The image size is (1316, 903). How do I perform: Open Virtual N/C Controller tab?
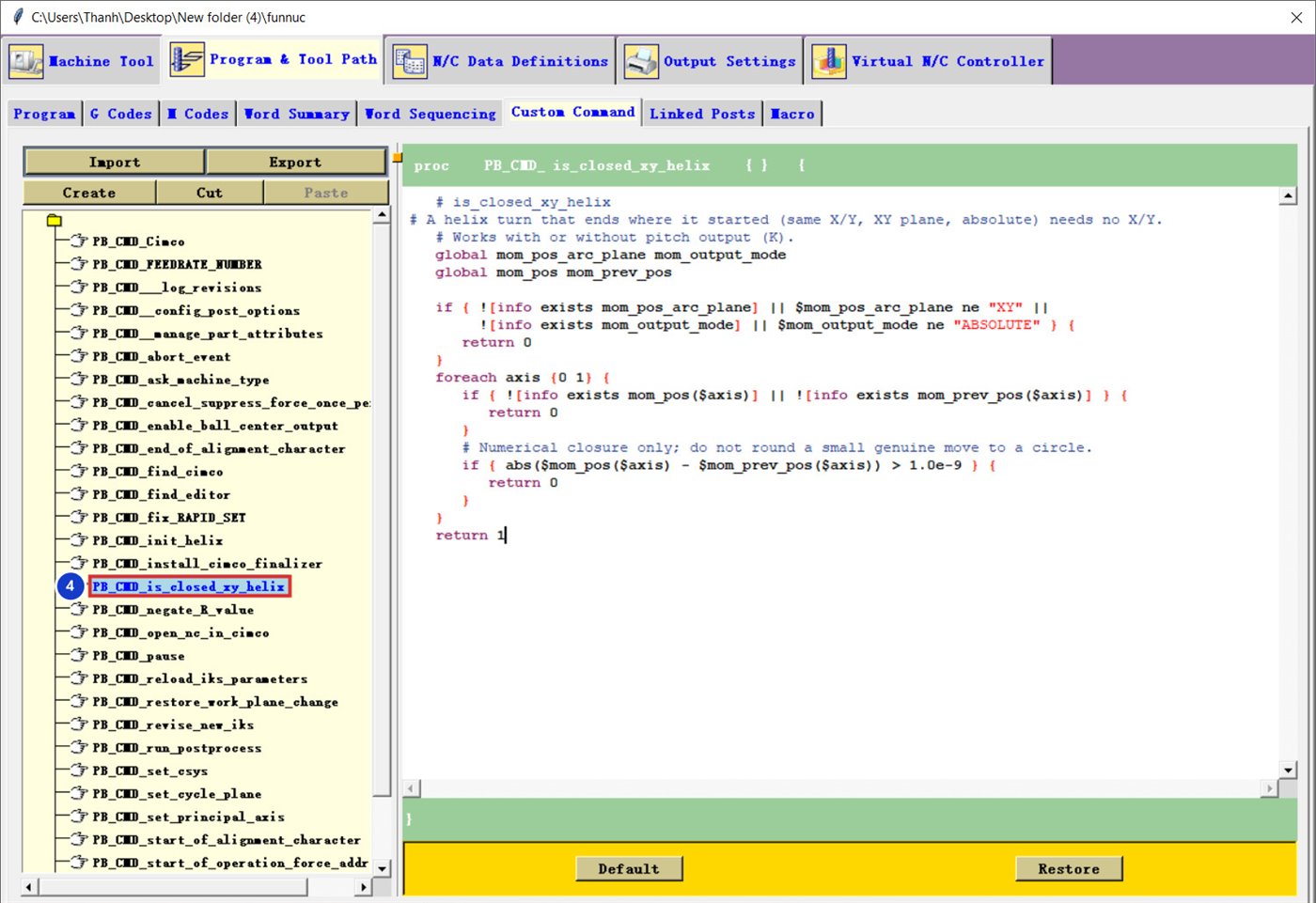[928, 61]
